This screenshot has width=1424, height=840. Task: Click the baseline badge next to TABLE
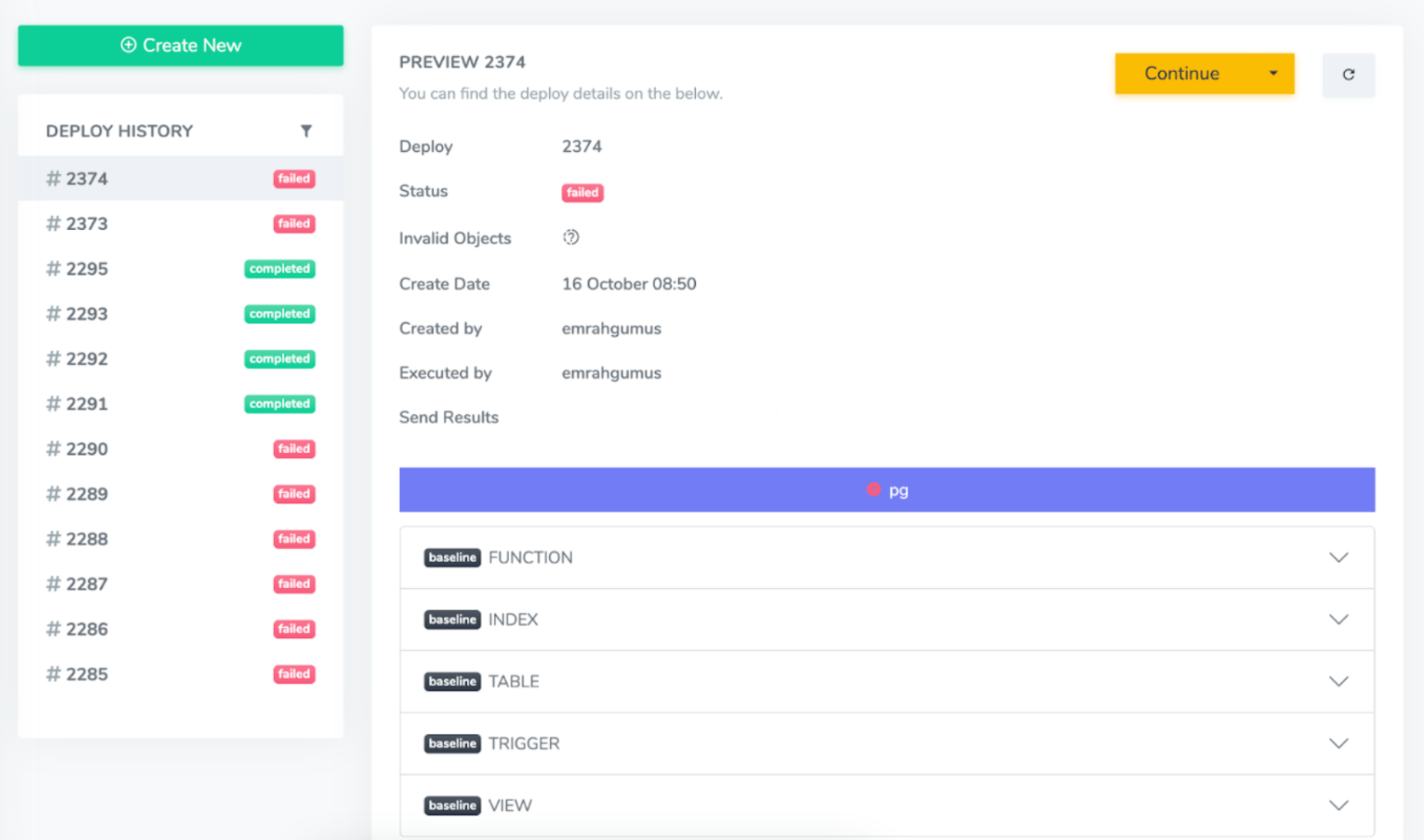tap(451, 681)
